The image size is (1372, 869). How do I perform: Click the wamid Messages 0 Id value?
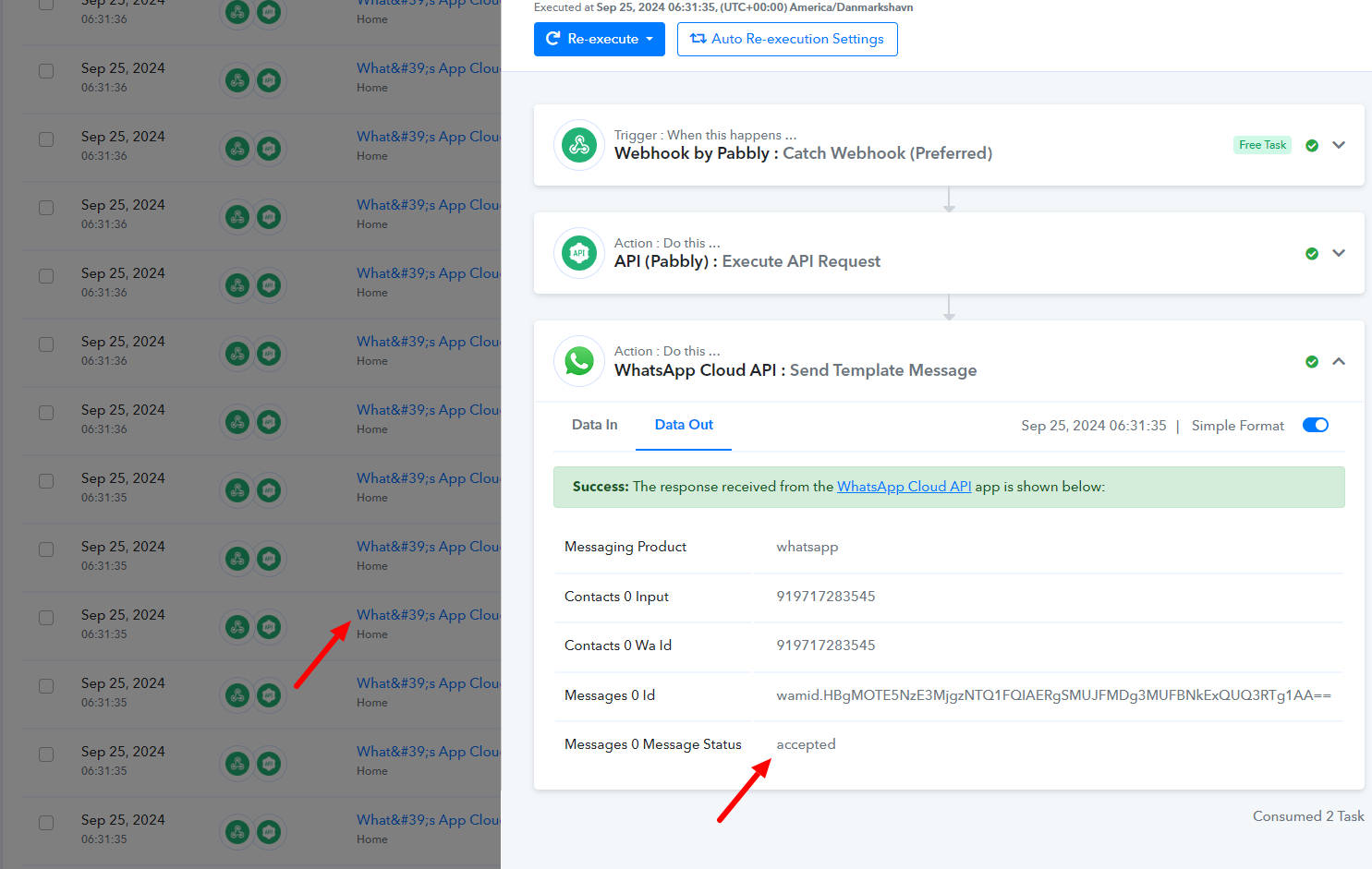point(1054,695)
